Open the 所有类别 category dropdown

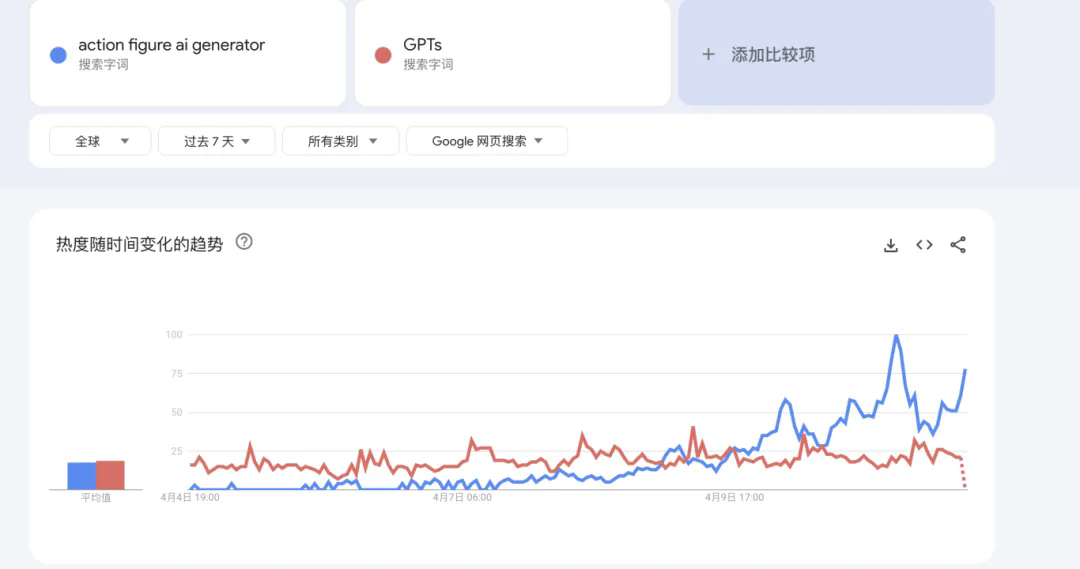pyautogui.click(x=341, y=141)
